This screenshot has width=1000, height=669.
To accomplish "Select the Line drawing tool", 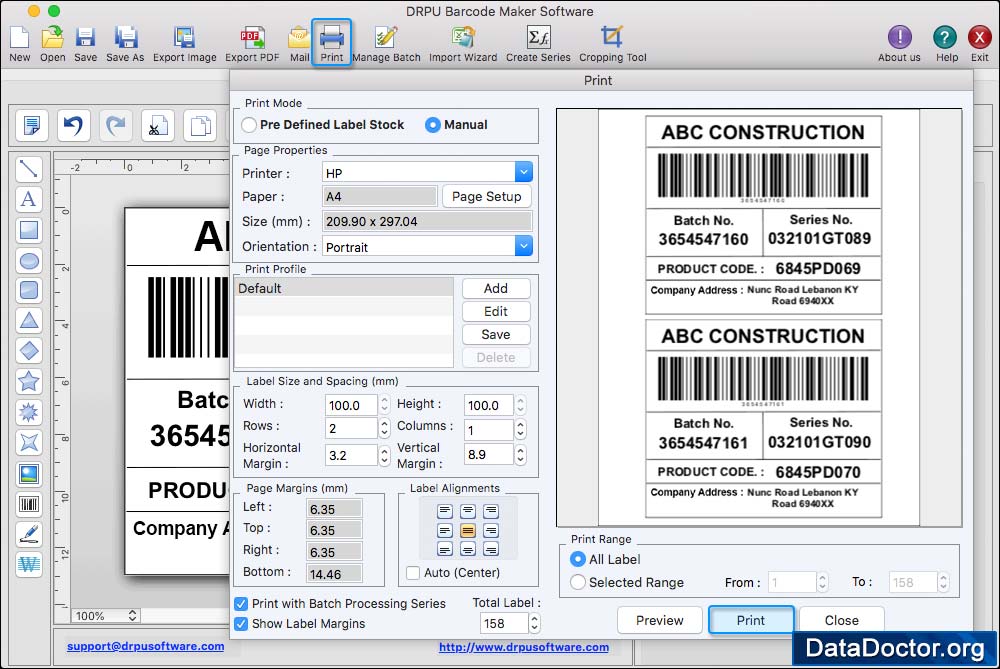I will click(29, 169).
